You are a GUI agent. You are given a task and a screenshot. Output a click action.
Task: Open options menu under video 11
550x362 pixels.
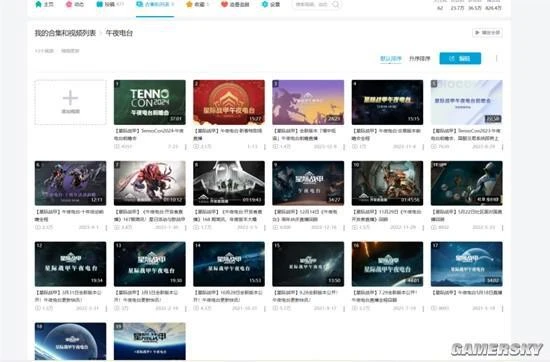502,228
